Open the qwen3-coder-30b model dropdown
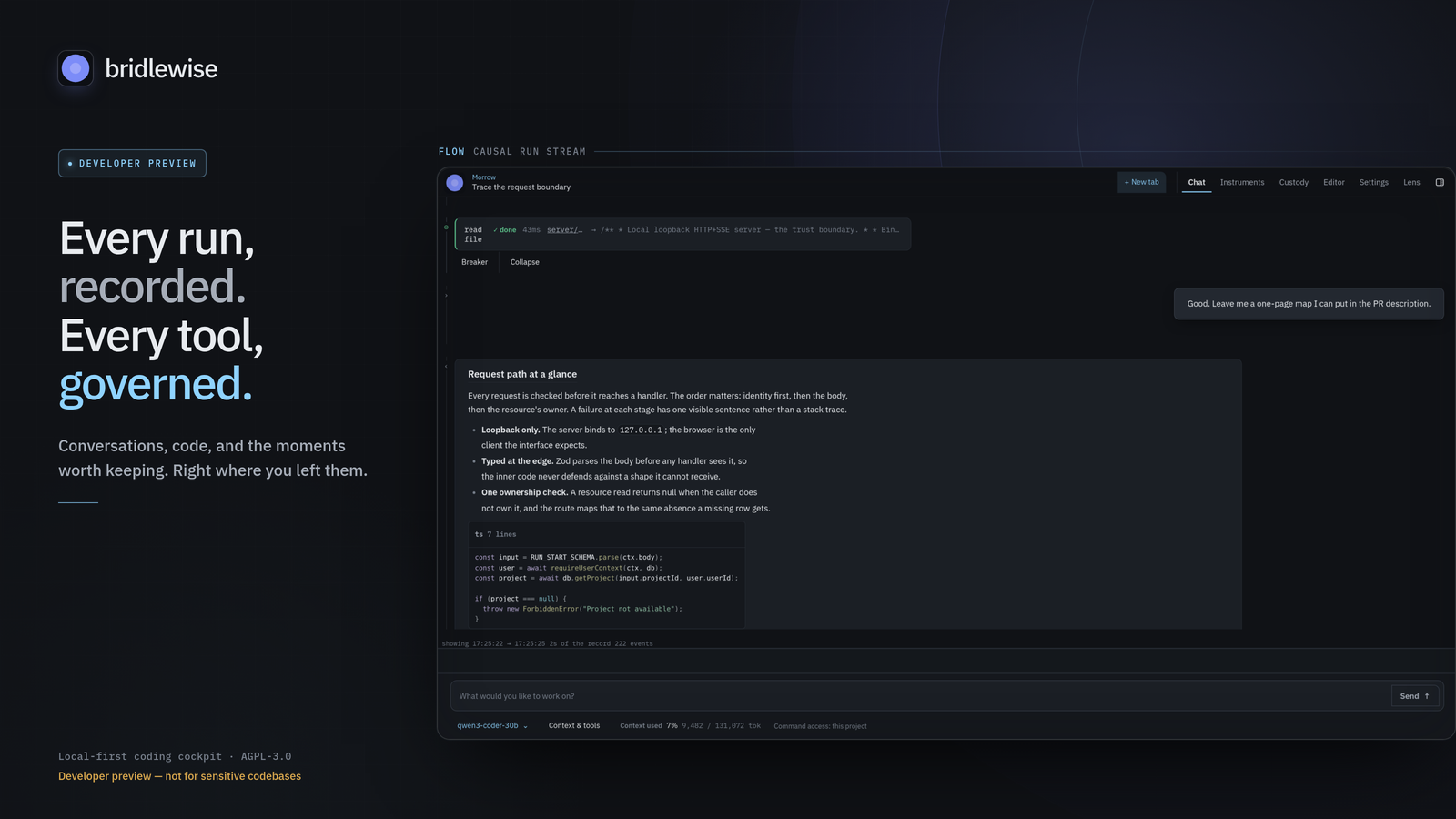1456x819 pixels. point(492,725)
